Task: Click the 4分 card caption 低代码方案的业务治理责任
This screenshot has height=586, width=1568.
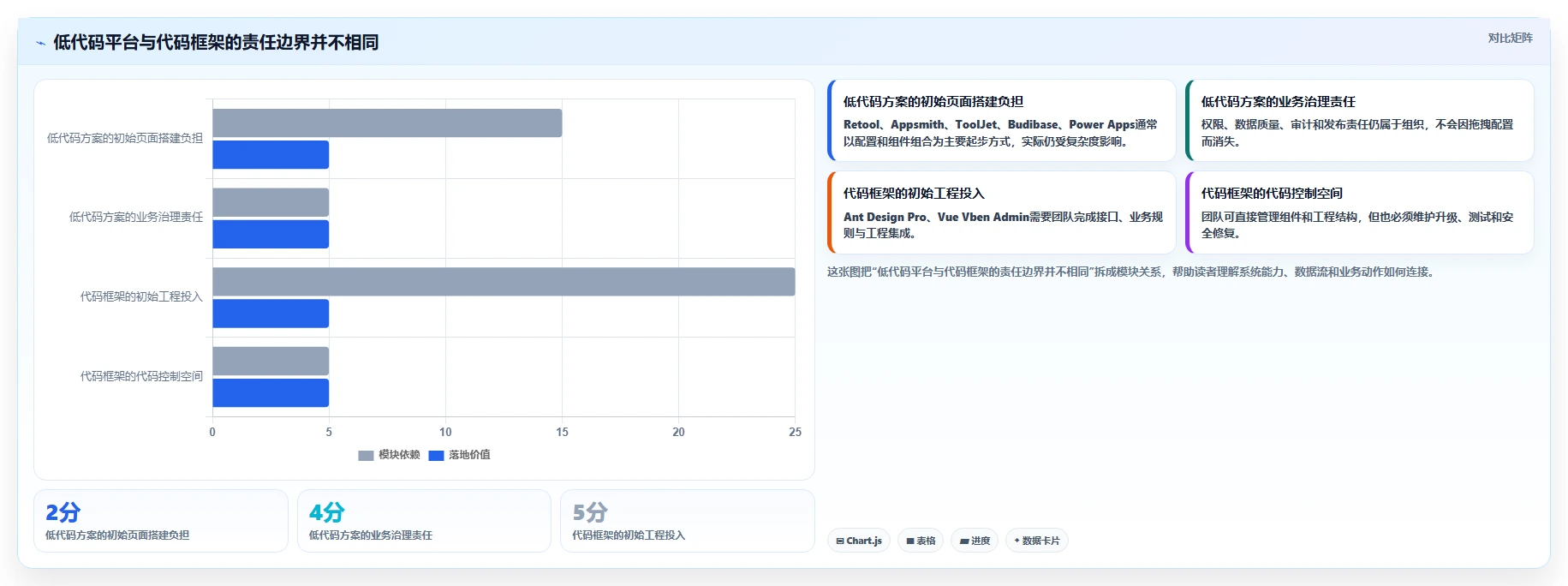Action: pos(371,535)
